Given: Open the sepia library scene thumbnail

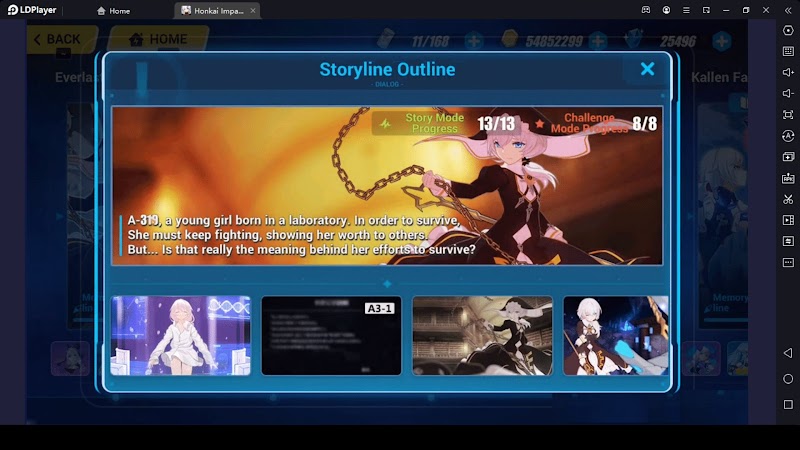Looking at the screenshot, I should pyautogui.click(x=482, y=335).
